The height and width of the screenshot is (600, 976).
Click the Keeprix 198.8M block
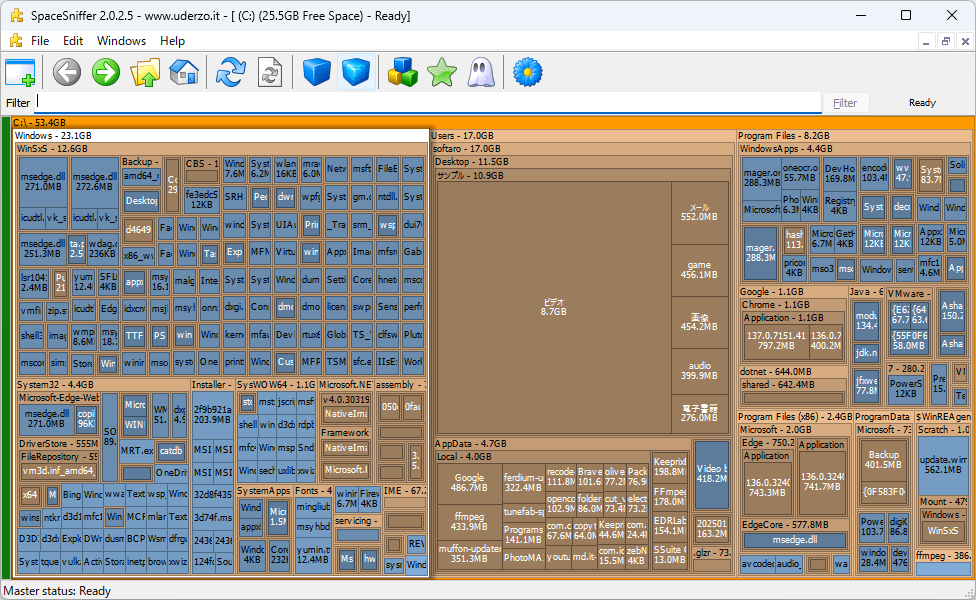[x=670, y=467]
